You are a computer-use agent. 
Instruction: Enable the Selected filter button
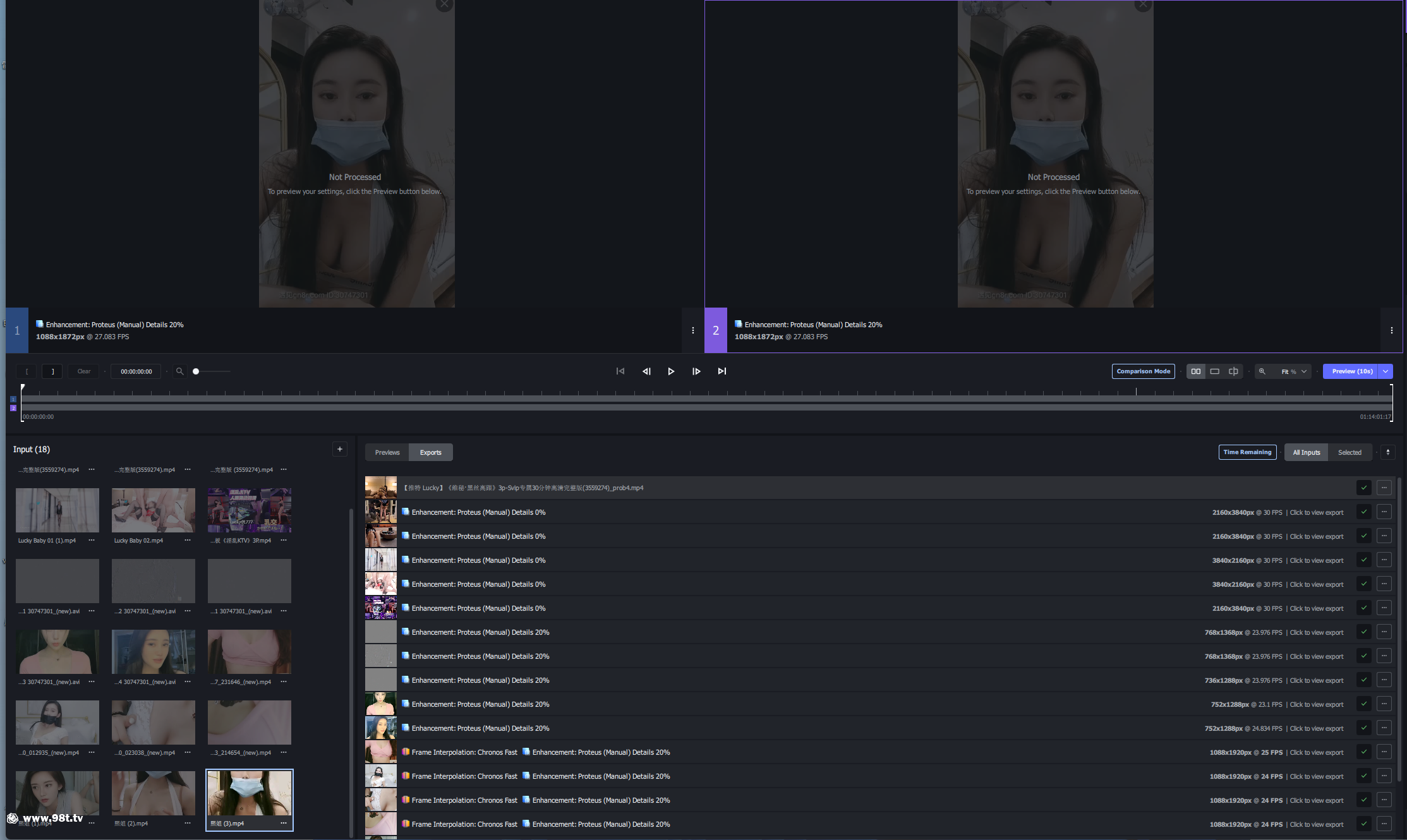click(1350, 452)
